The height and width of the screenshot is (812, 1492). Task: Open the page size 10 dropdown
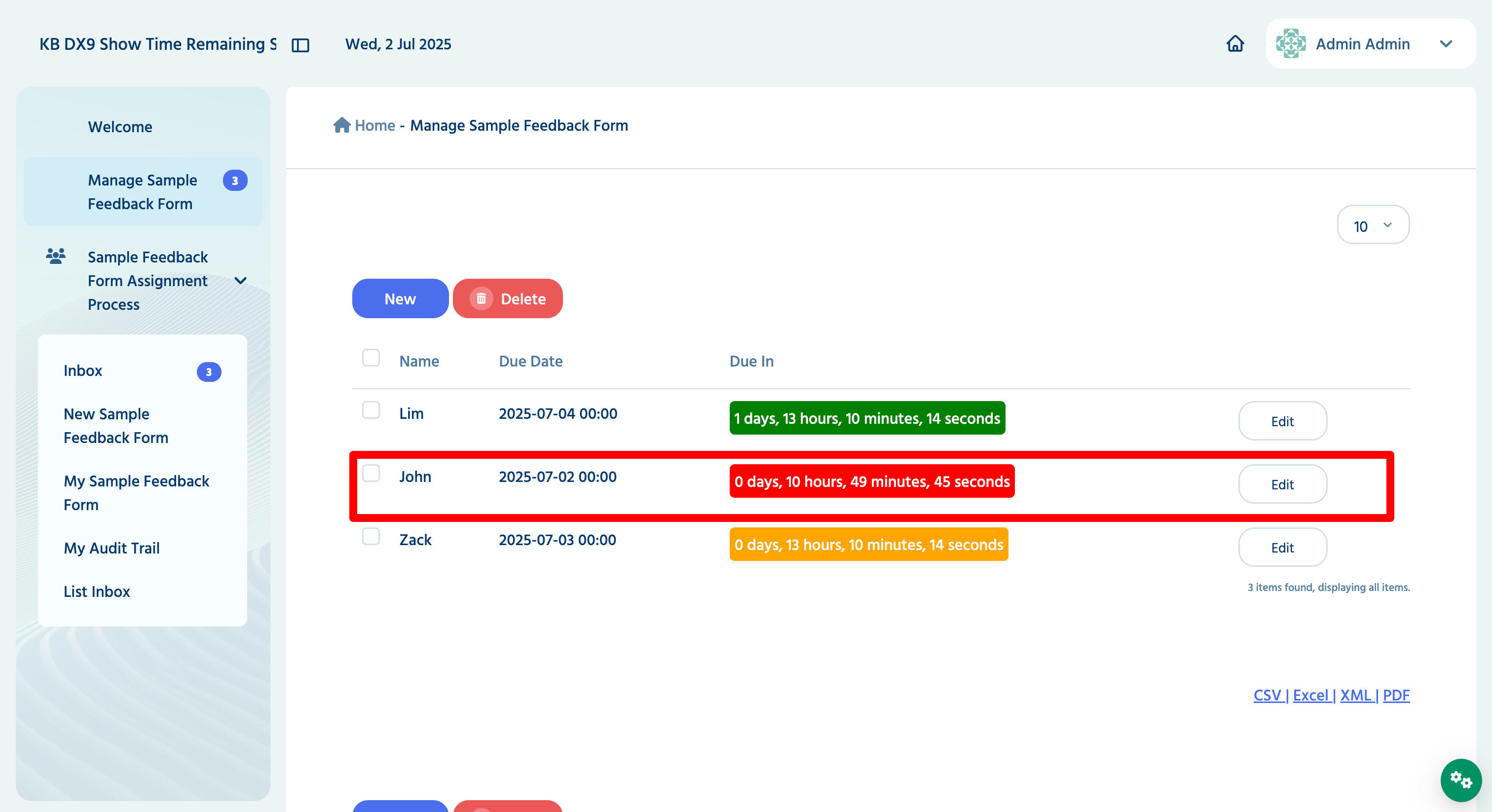point(1373,225)
